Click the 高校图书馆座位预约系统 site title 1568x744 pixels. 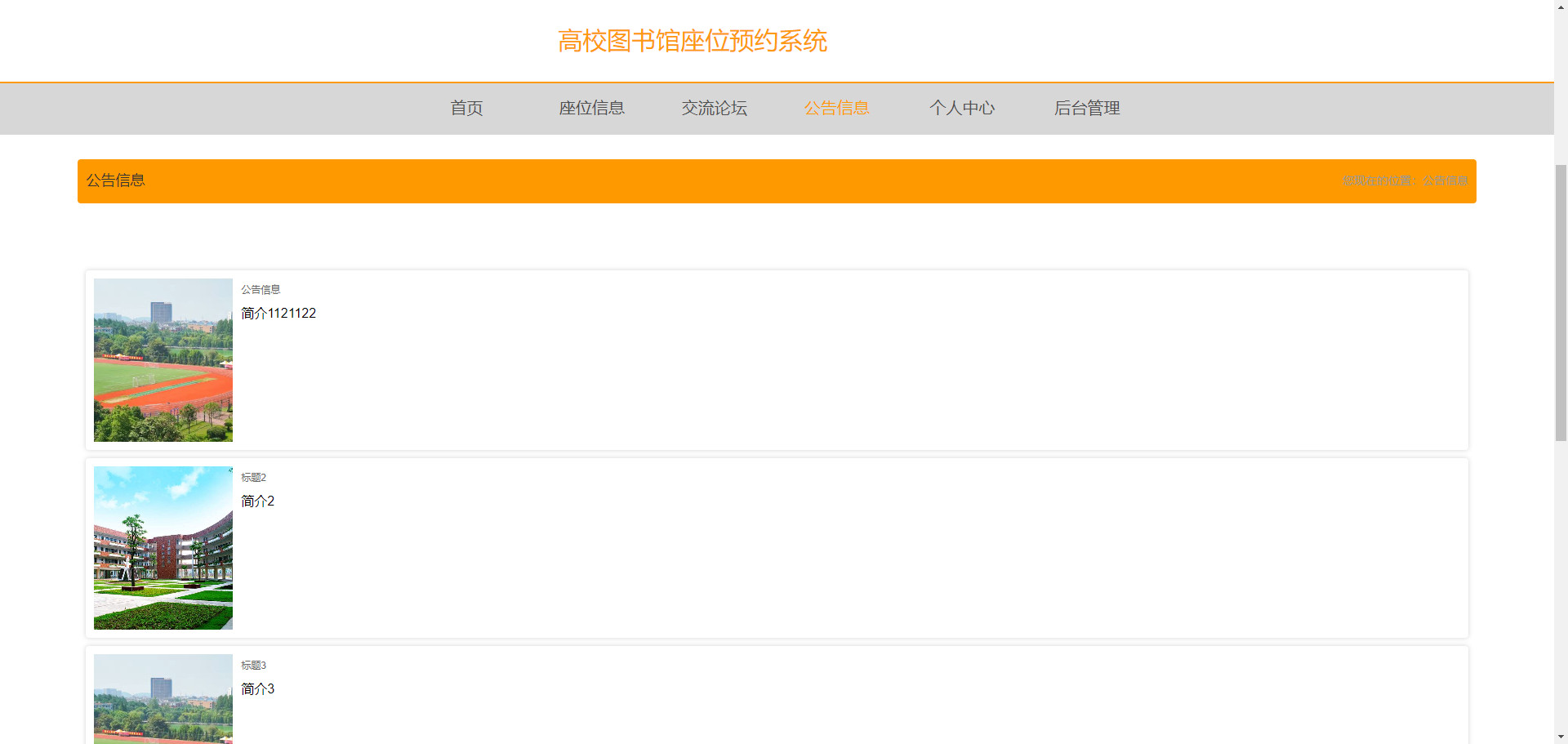692,41
